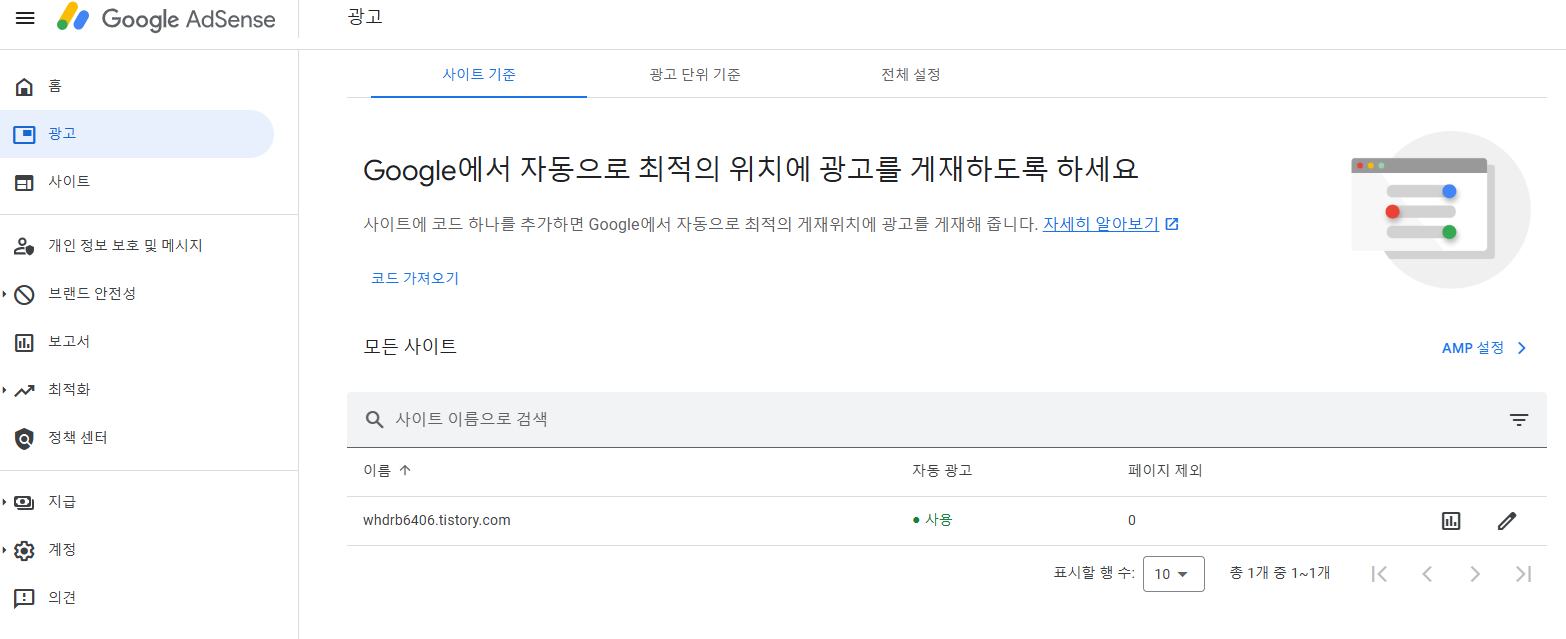Viewport: 1566px width, 639px height.
Task: Open the AMP 설정 link
Action: click(1473, 348)
